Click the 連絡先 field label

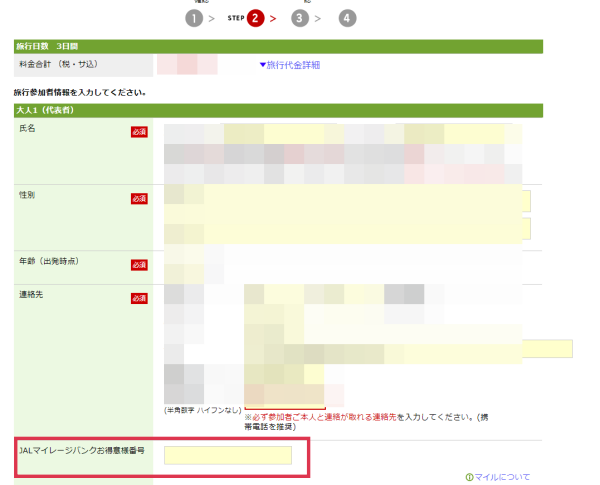coord(32,295)
